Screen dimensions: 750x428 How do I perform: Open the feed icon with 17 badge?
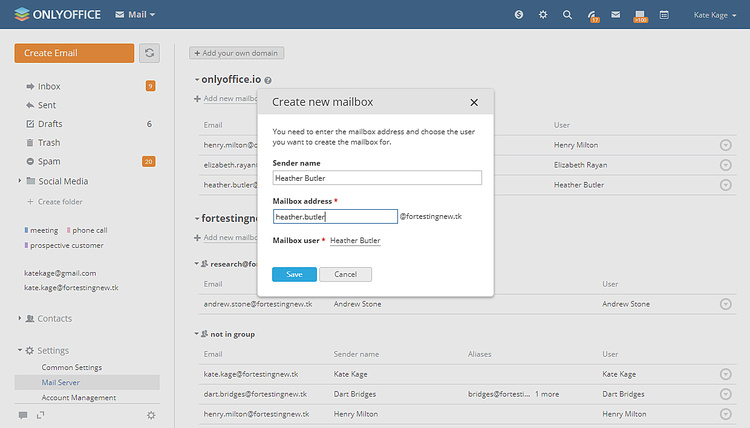[x=592, y=15]
